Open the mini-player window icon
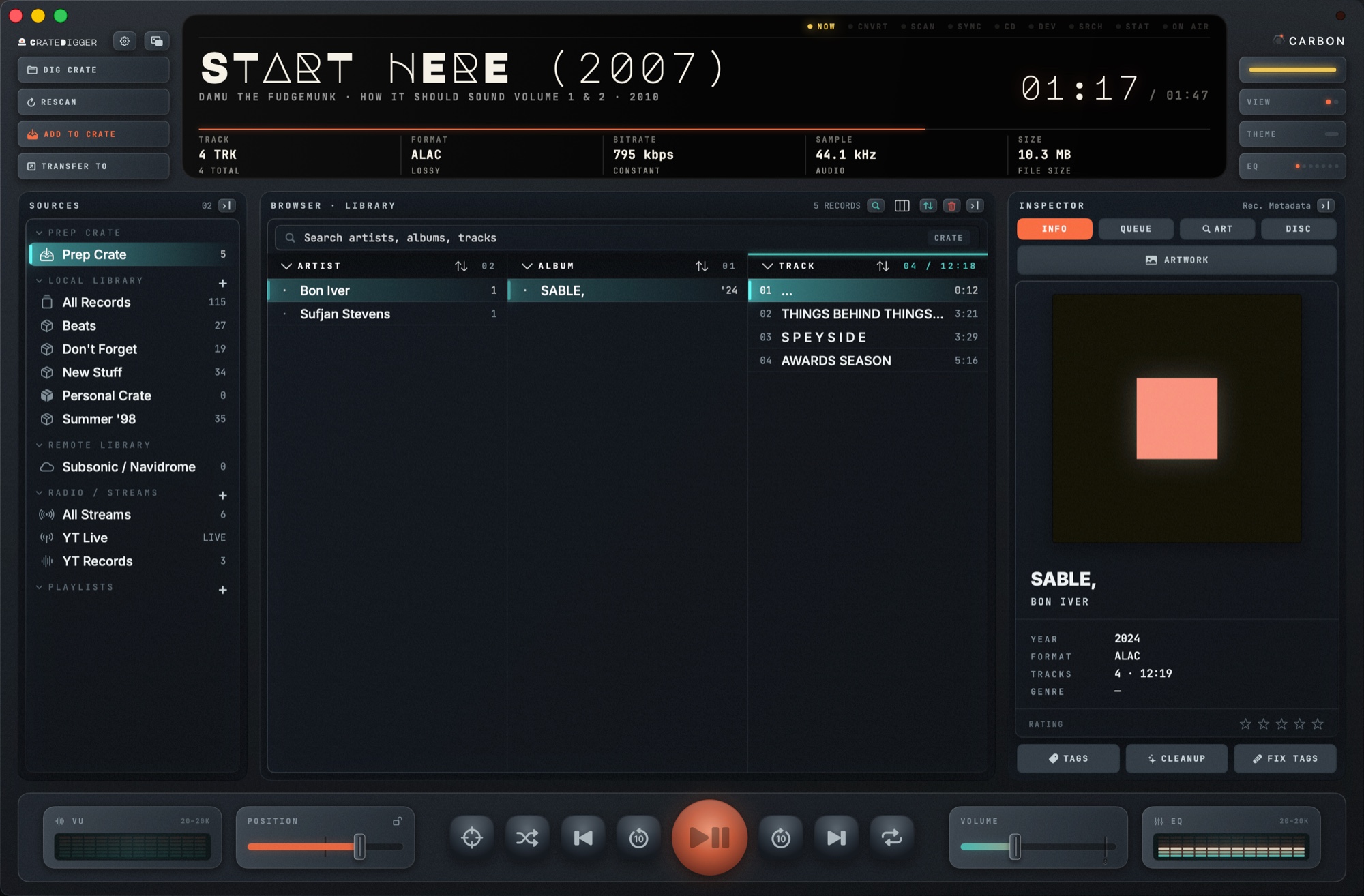The image size is (1364, 896). [x=157, y=41]
